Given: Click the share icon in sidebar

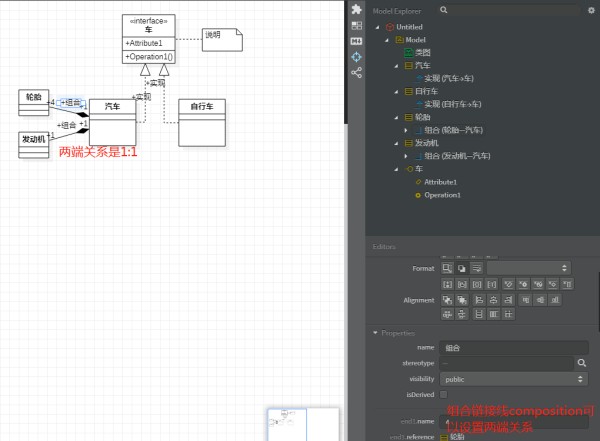Looking at the screenshot, I should [x=356, y=73].
